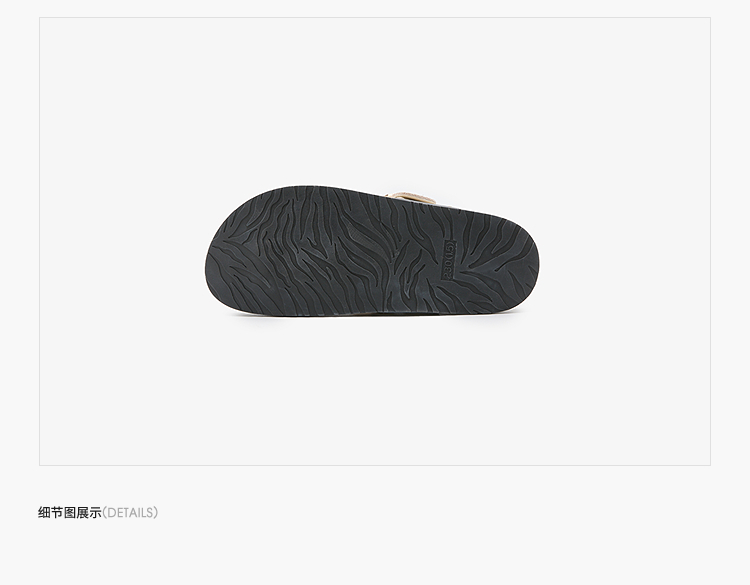The image size is (750, 585).
Task: Click the top border of the product image frame
Action: 375,18
